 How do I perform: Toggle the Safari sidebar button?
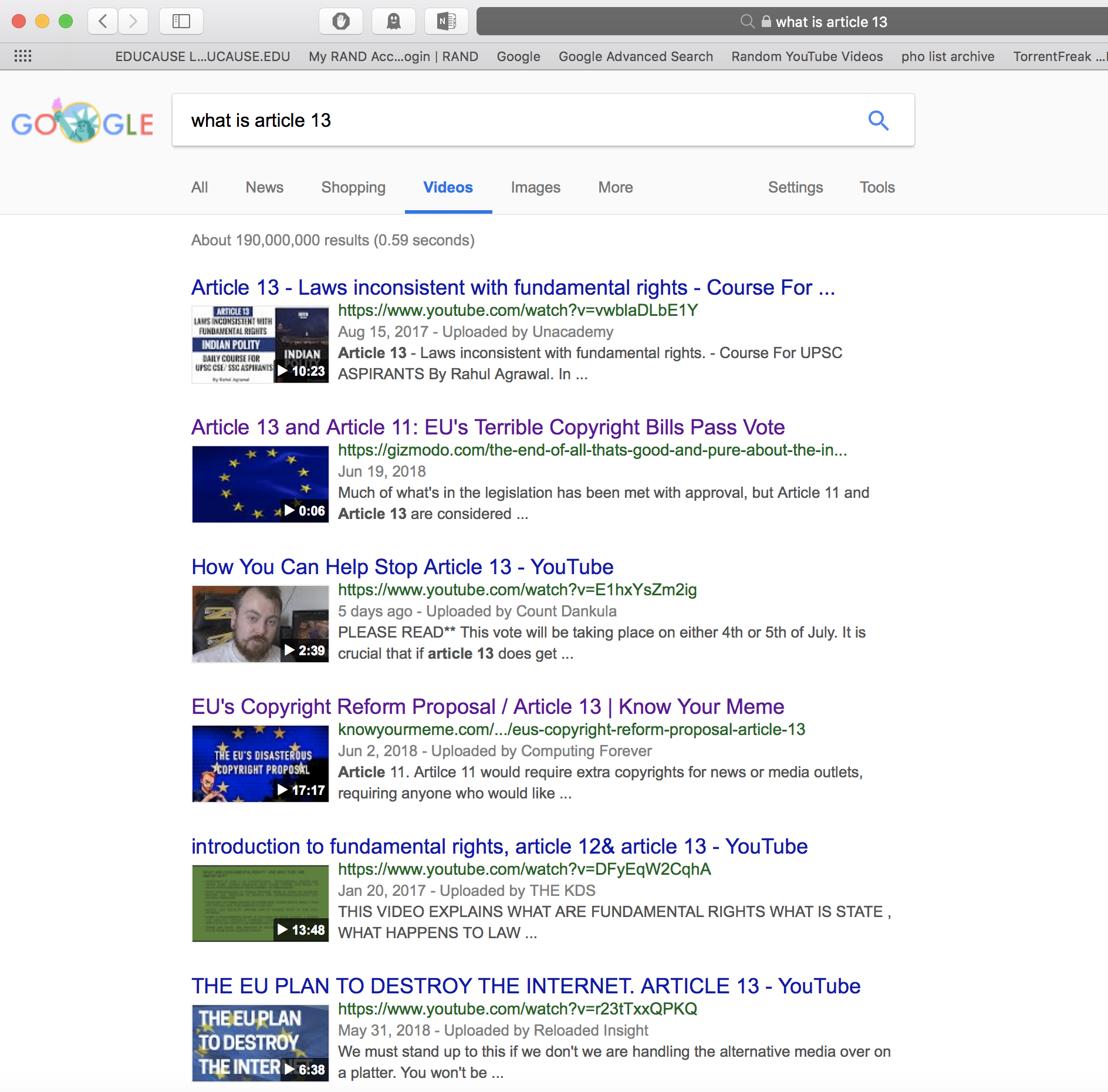point(181,22)
